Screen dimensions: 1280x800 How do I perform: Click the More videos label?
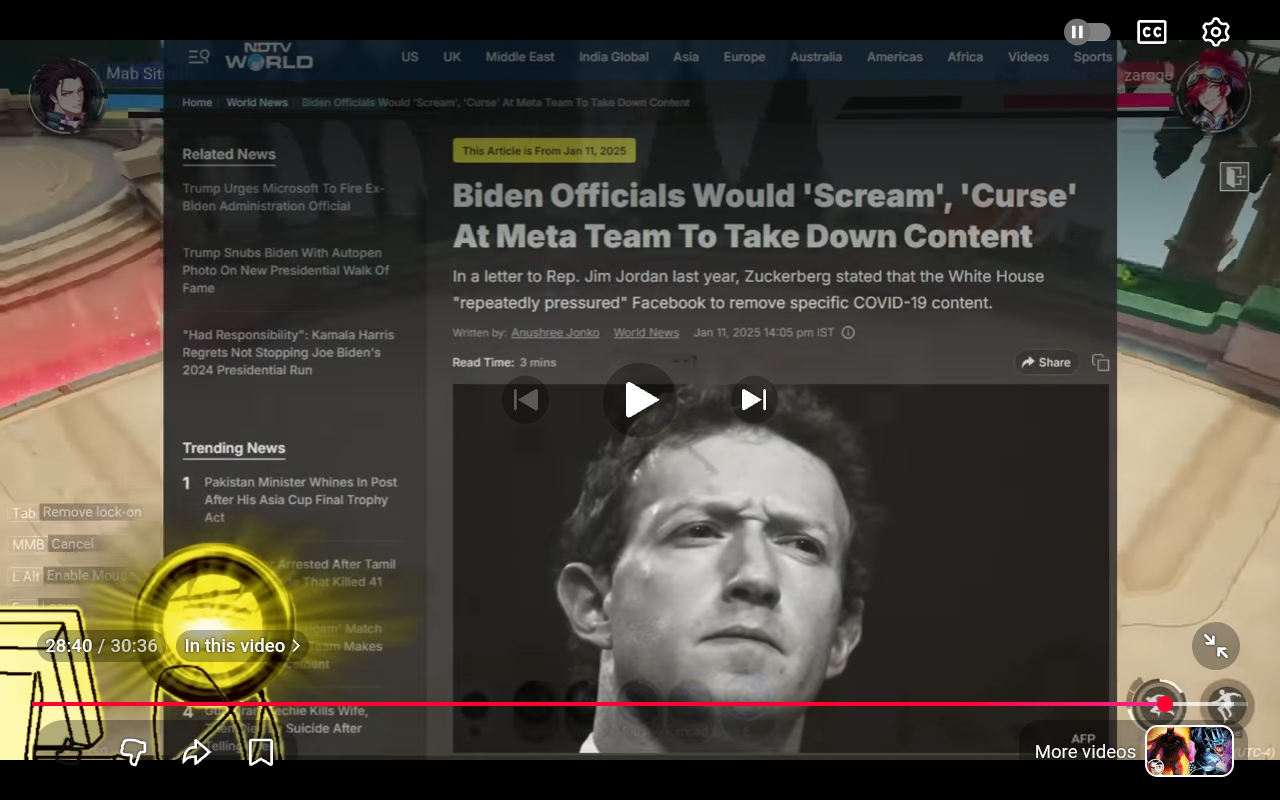[x=1085, y=752]
